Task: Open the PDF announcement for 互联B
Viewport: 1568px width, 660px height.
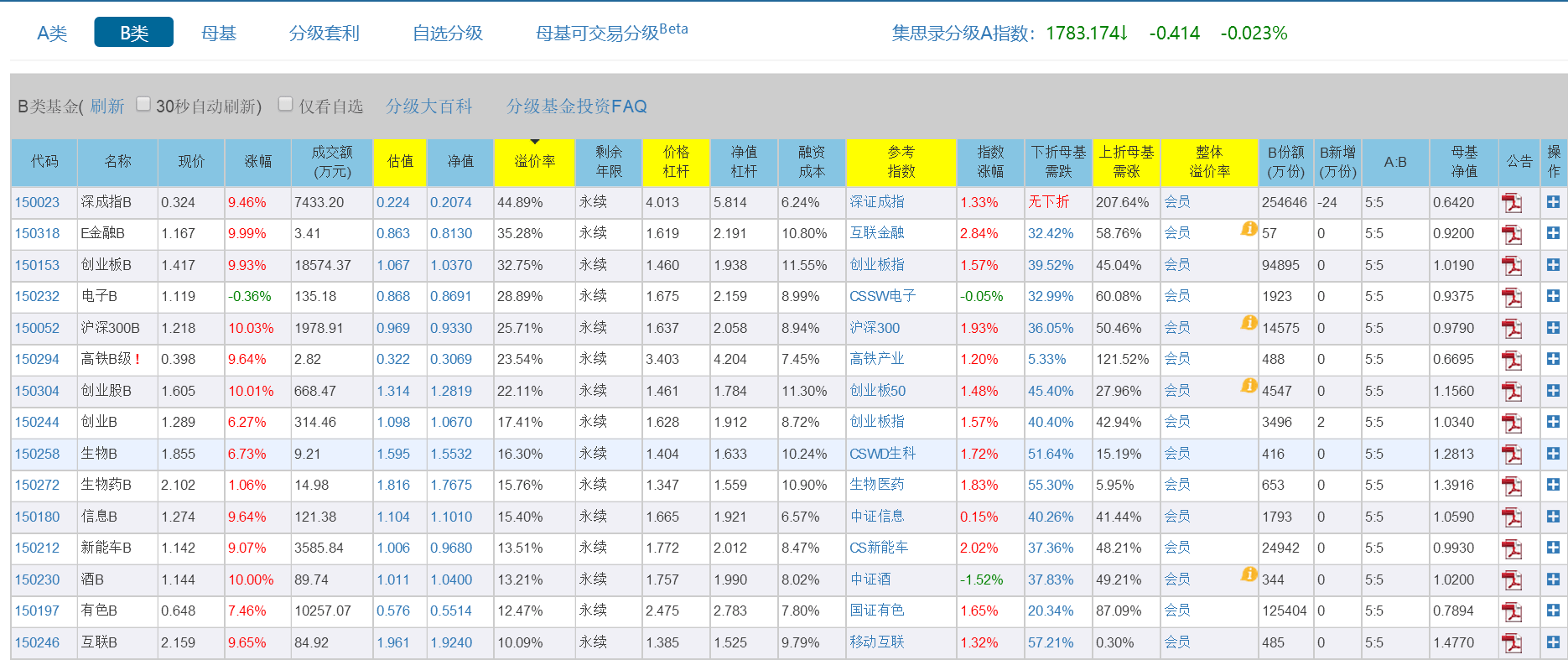Action: click(x=1512, y=643)
